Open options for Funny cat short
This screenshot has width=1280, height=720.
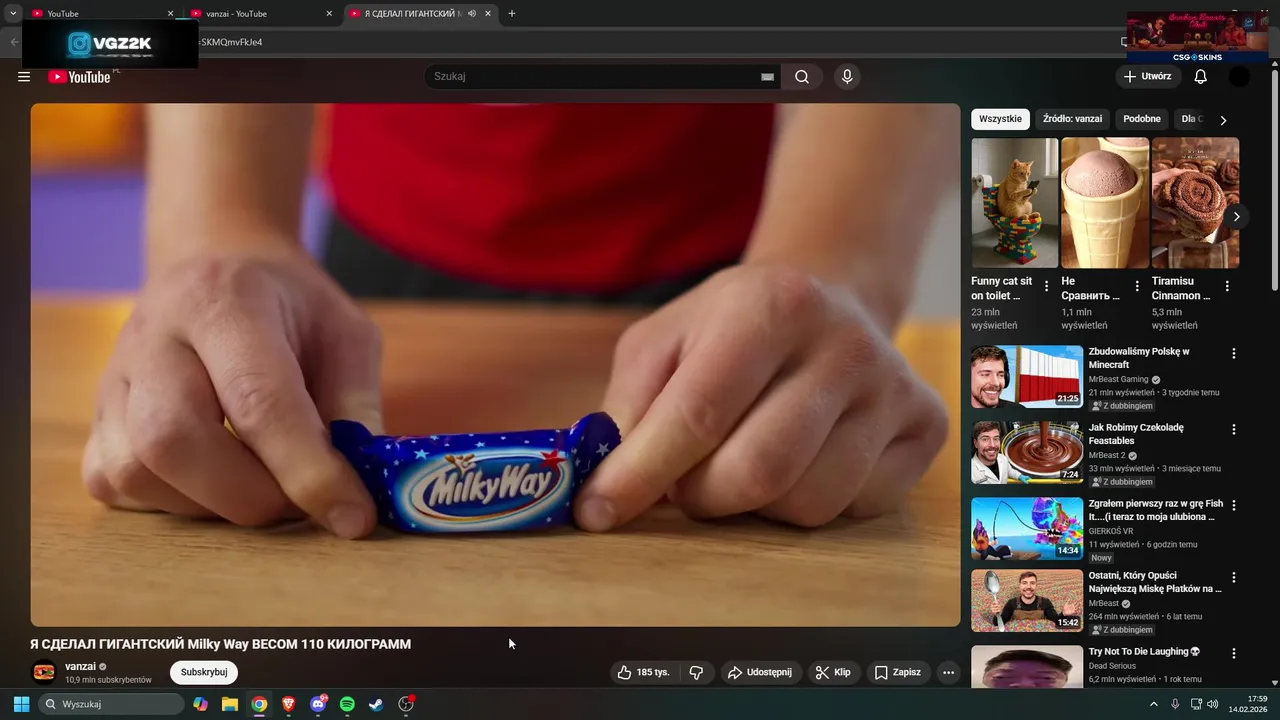pyautogui.click(x=1047, y=287)
